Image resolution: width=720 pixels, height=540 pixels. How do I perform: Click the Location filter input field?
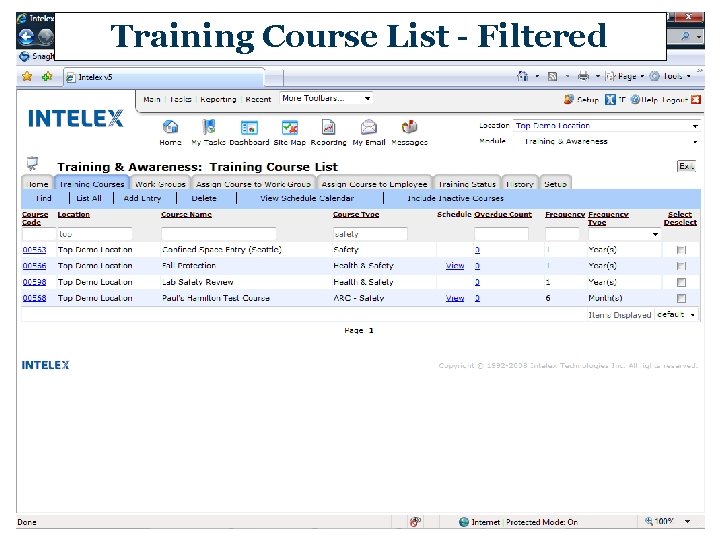(95, 234)
